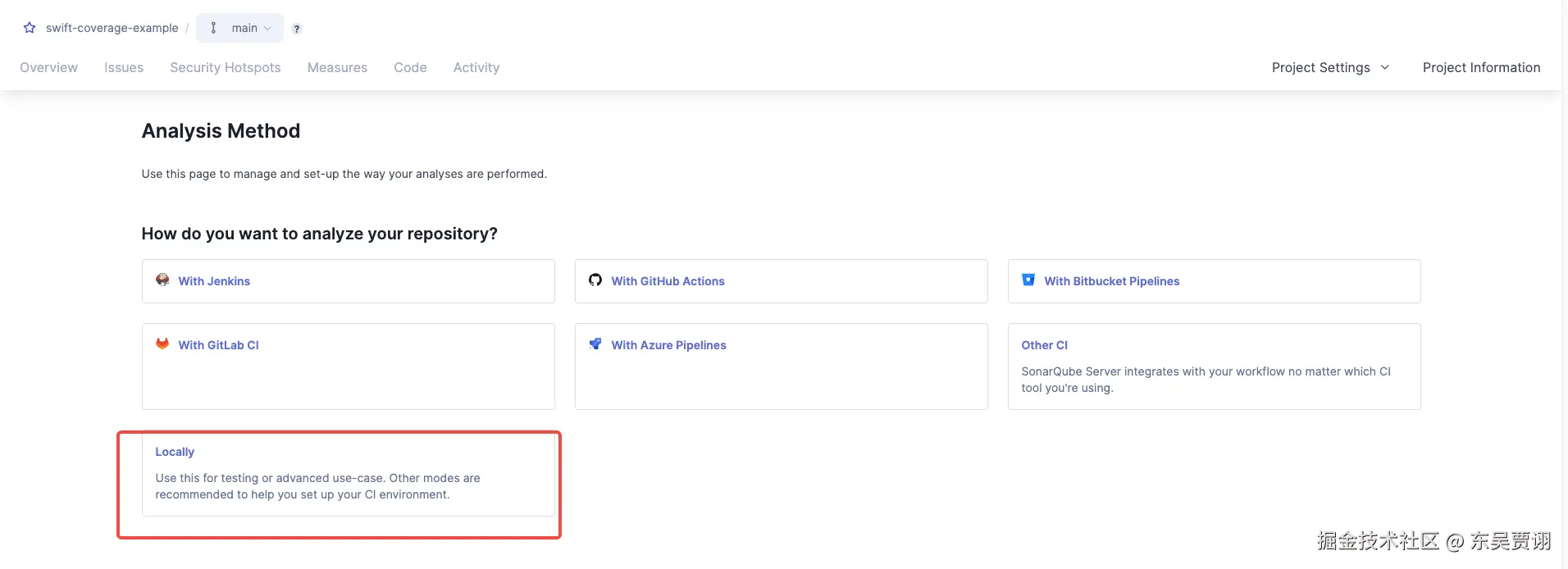Viewport: 1568px width, 569px height.
Task: Select the Other CI option card
Action: click(1214, 366)
